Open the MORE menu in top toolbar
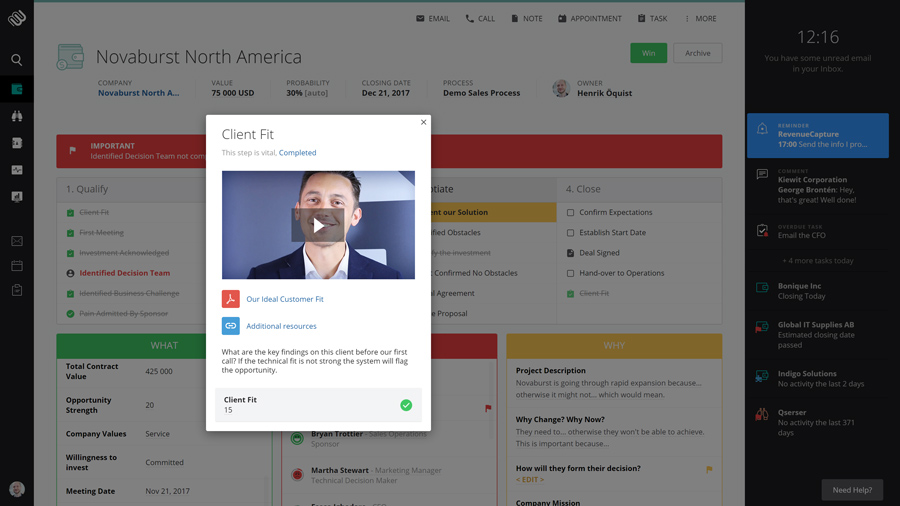Image resolution: width=900 pixels, height=506 pixels. pyautogui.click(x=700, y=18)
